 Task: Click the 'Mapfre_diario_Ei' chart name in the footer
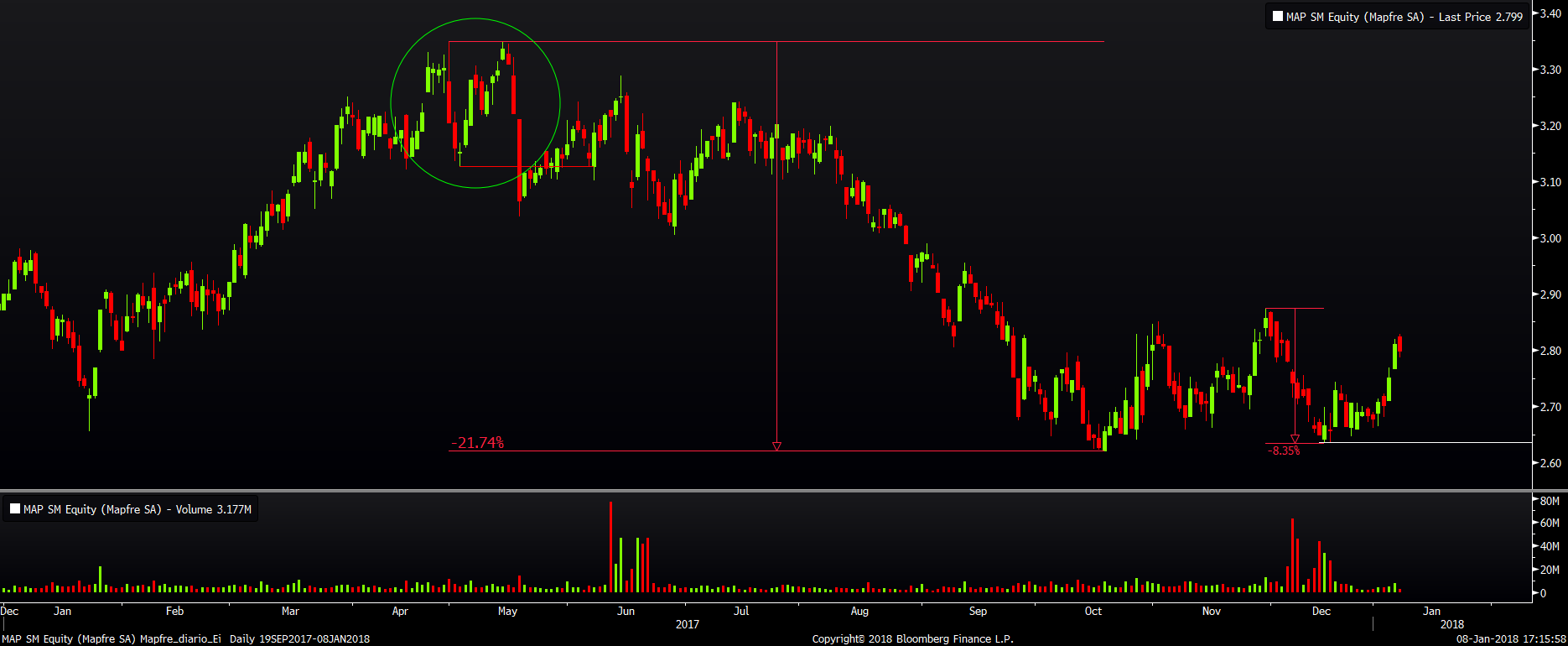[180, 639]
